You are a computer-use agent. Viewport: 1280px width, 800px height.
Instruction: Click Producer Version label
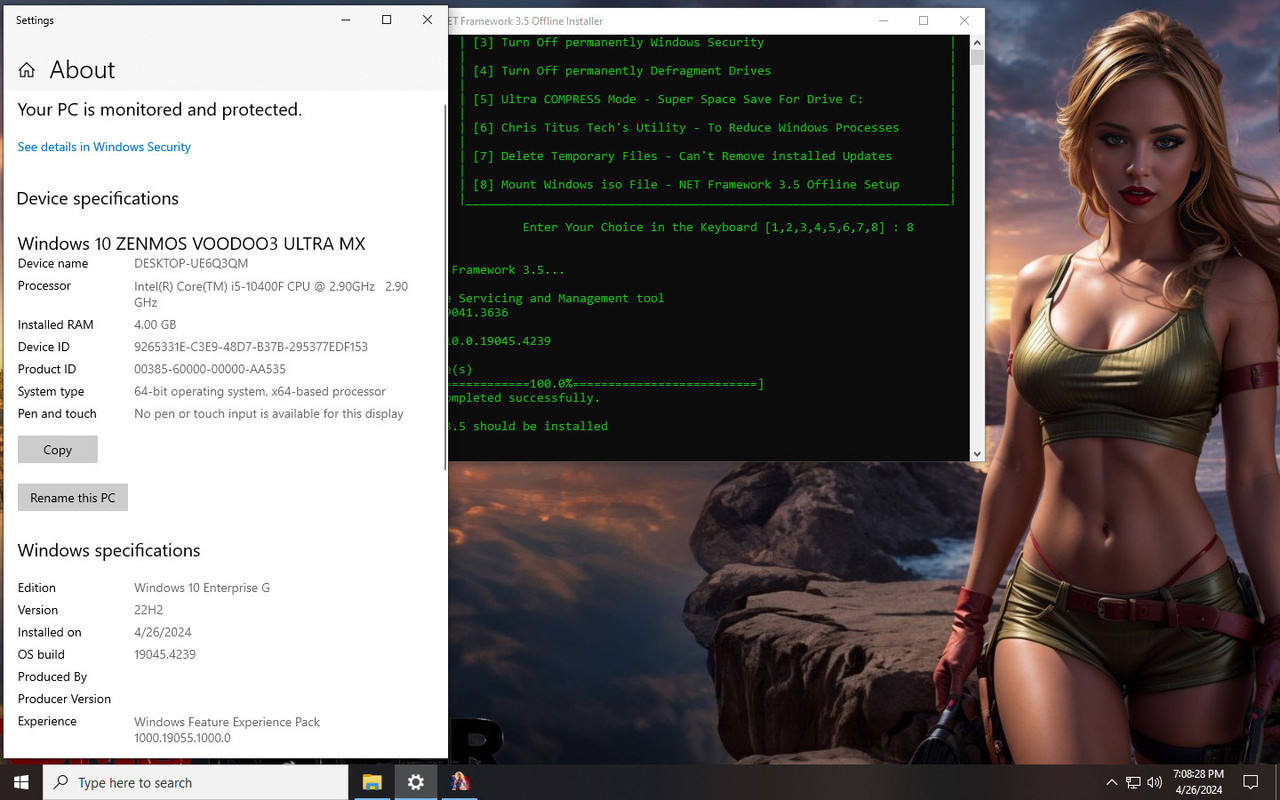pos(64,699)
